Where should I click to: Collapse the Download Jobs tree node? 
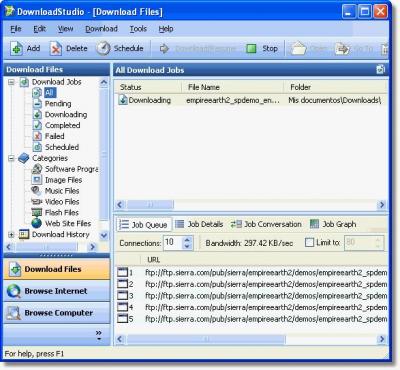11,82
